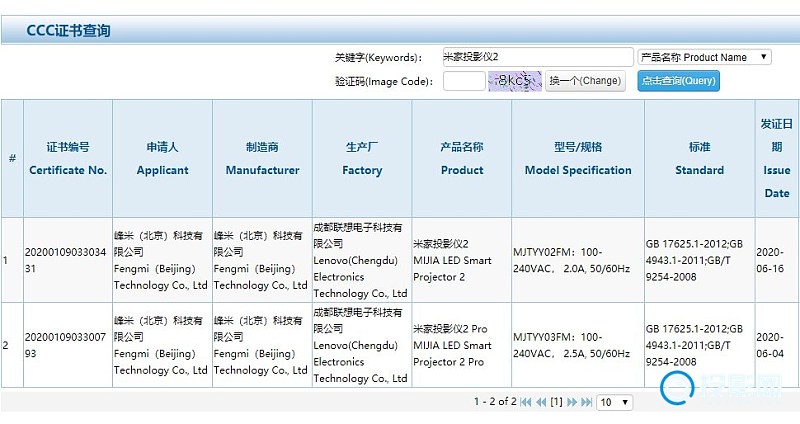Click the Model Specification column header
This screenshot has width=800, height=424.
point(578,159)
